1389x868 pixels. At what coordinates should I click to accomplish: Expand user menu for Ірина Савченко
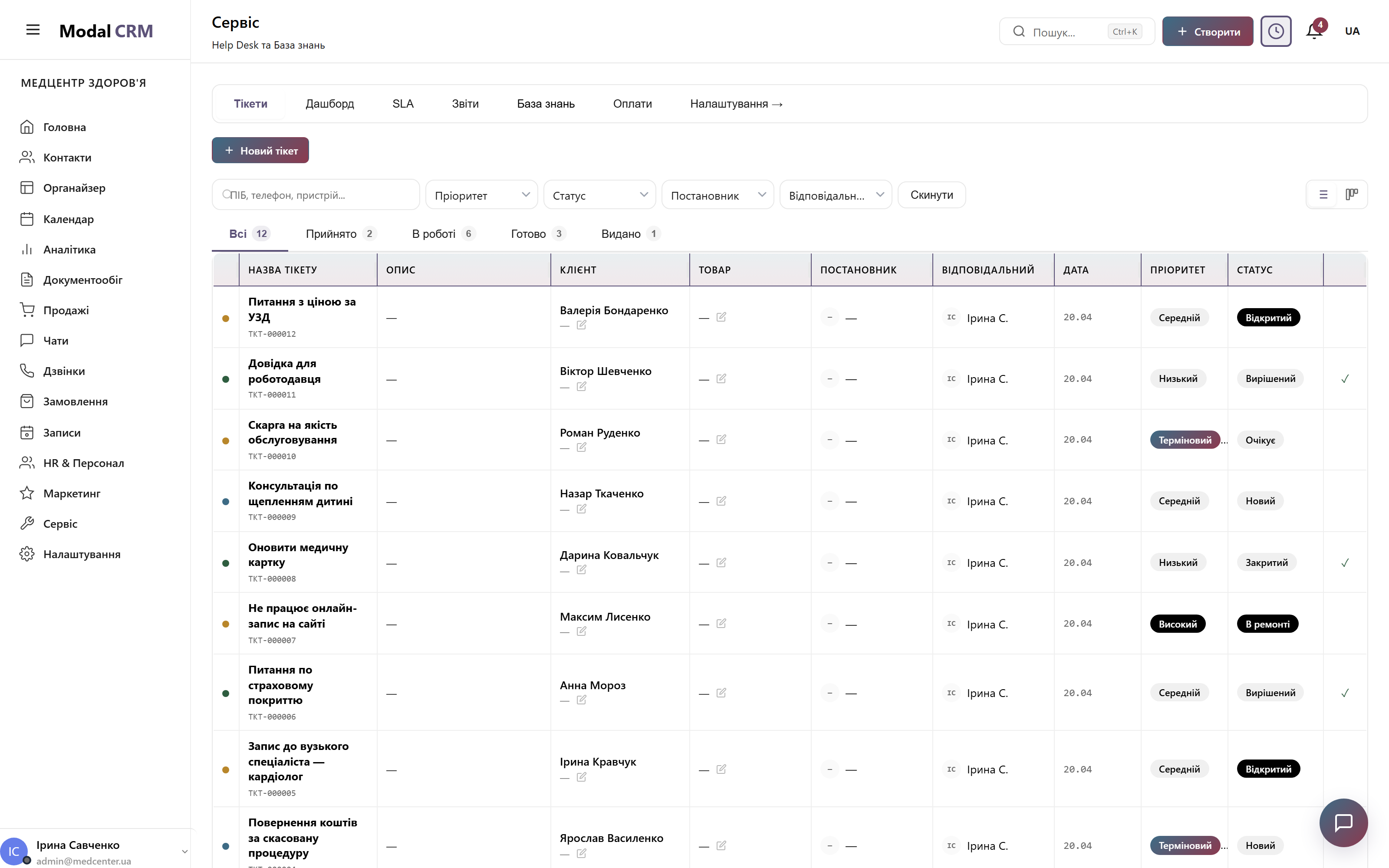184,852
